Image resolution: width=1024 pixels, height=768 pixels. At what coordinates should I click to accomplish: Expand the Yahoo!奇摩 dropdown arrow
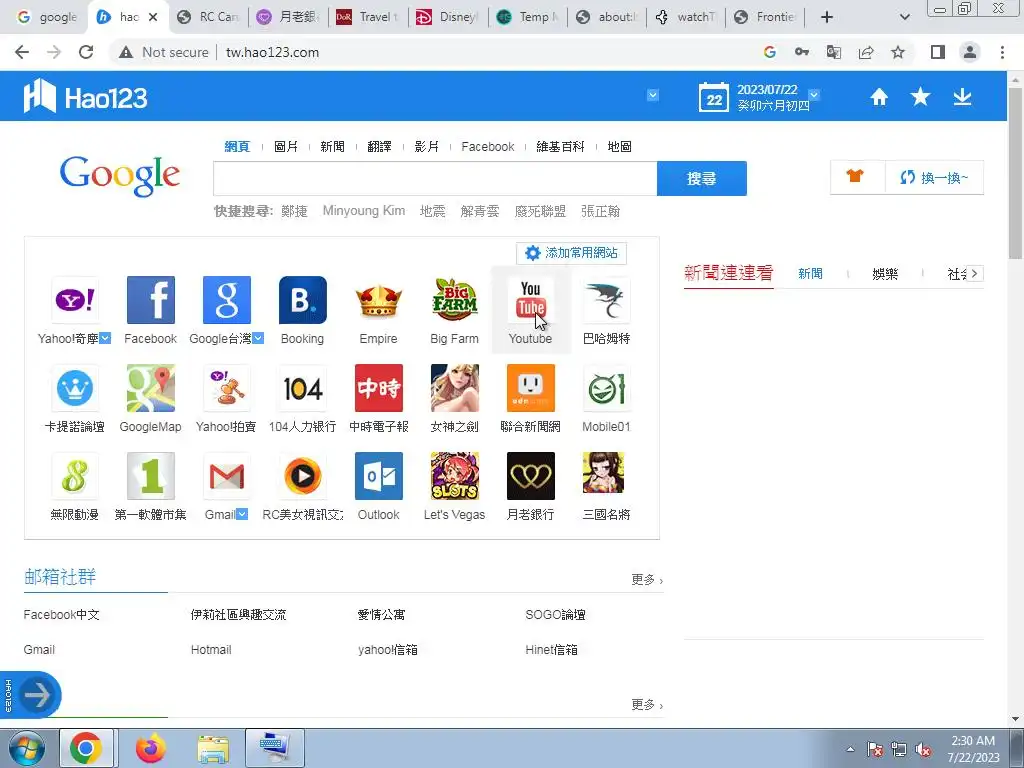pyautogui.click(x=105, y=338)
